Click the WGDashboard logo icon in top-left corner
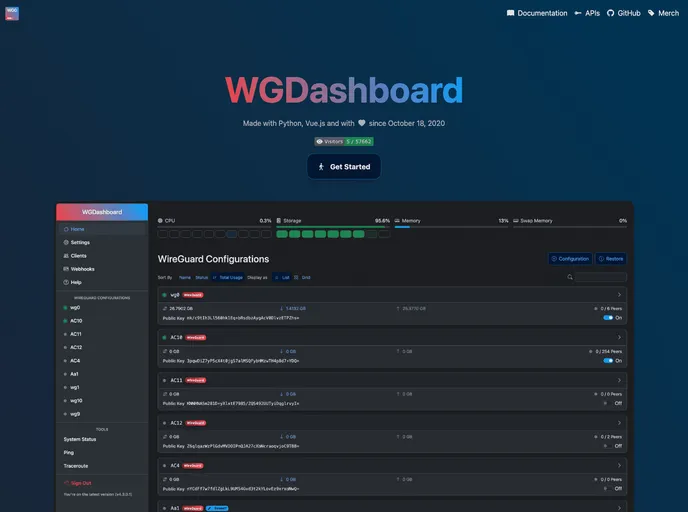Screen dimensions: 688x512 click(12, 13)
